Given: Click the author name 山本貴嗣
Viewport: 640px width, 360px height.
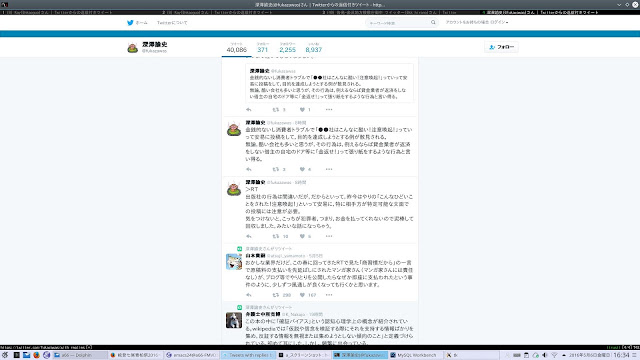Looking at the screenshot, I should pos(255,256).
